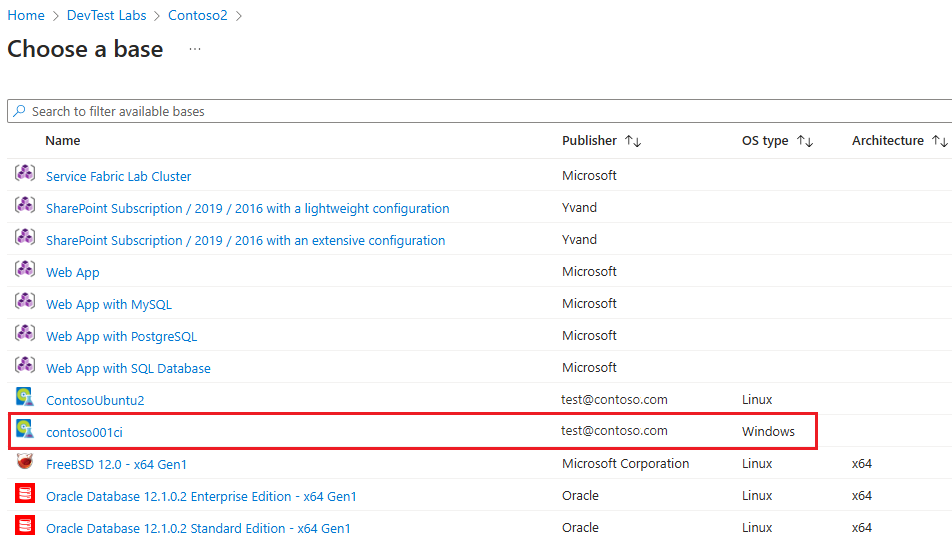Open the Contoso2 breadcrumb link
The image size is (952, 542).
[x=197, y=15]
